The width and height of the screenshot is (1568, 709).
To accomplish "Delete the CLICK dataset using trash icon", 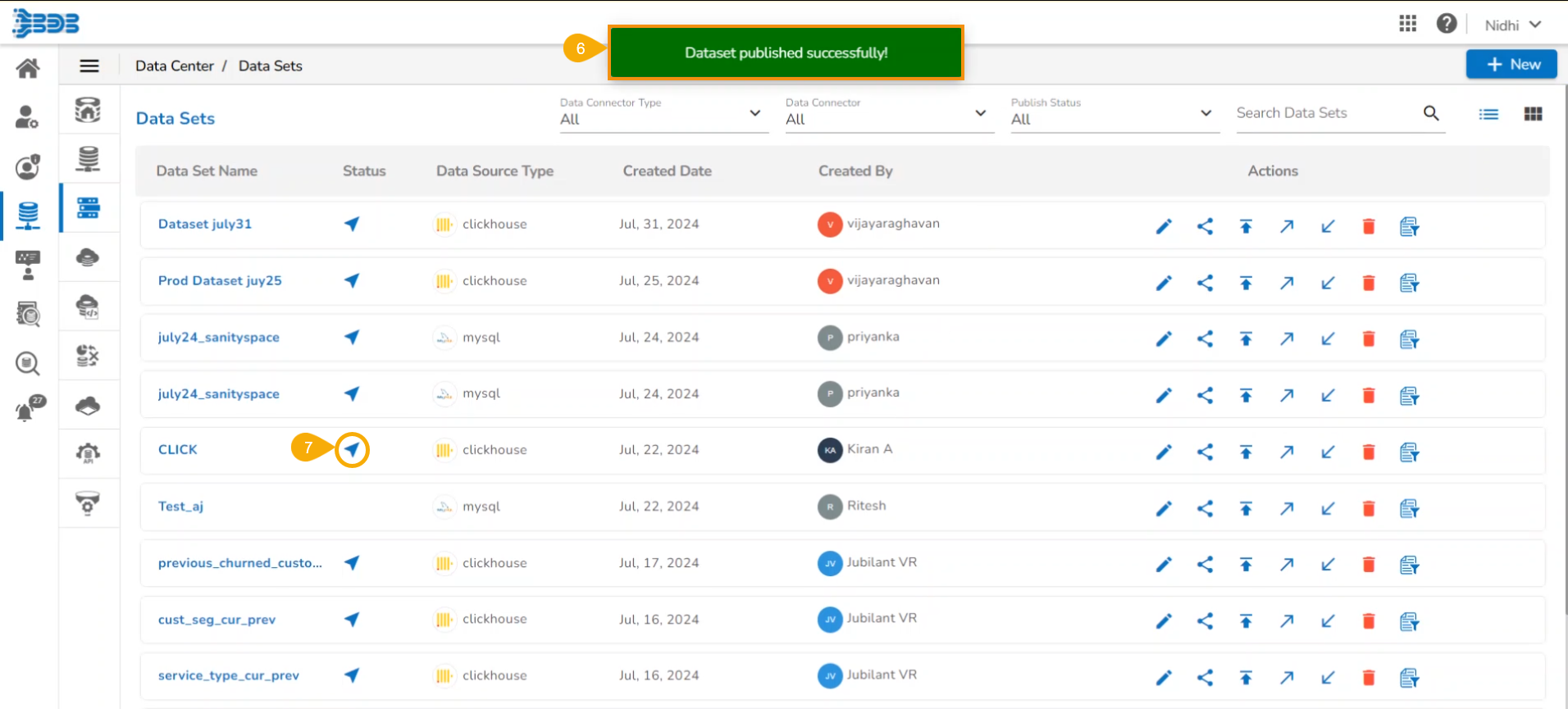I will (x=1368, y=452).
